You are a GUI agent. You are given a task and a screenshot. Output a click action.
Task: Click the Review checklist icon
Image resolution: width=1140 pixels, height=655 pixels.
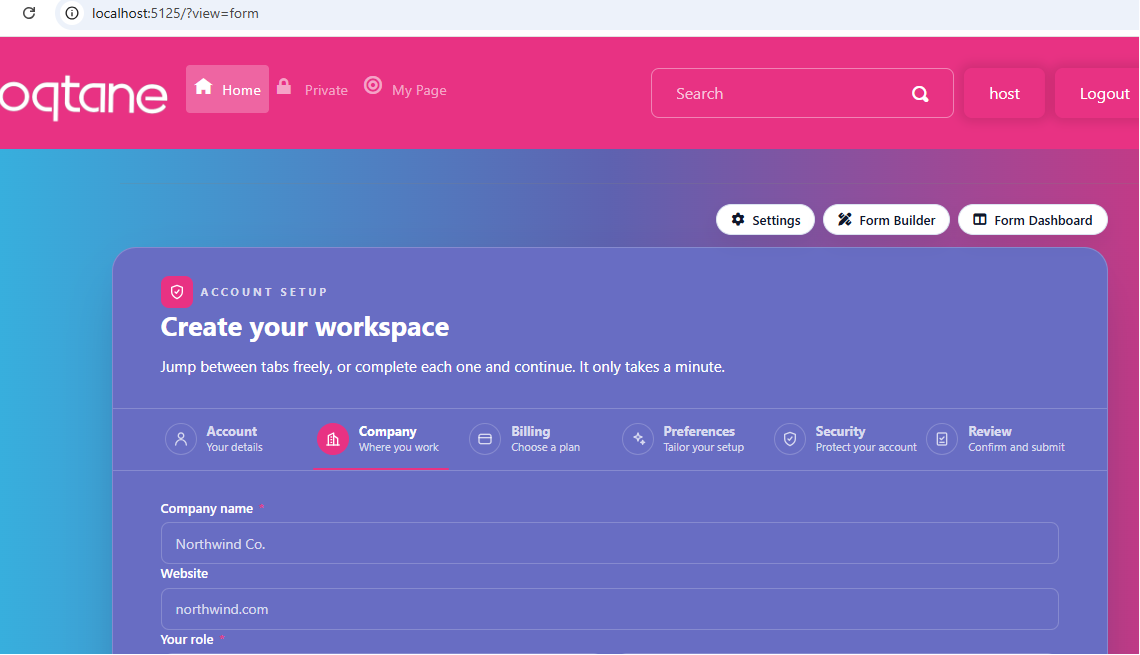tap(942, 439)
